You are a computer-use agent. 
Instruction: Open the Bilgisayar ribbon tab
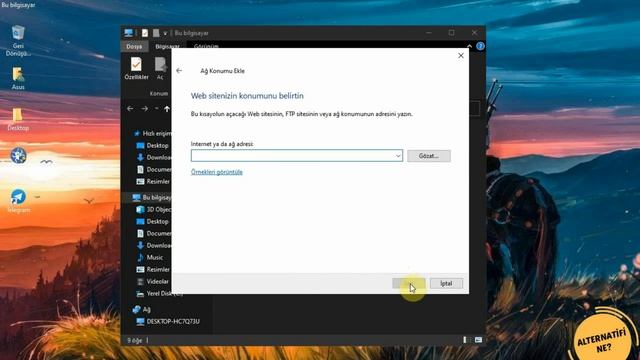click(167, 46)
